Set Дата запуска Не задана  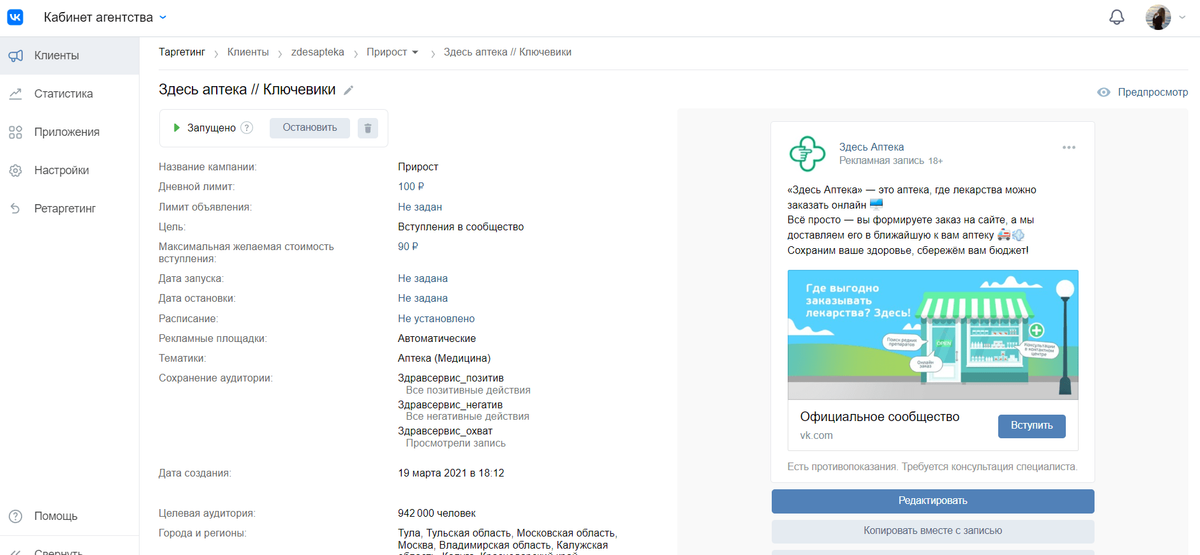423,279
